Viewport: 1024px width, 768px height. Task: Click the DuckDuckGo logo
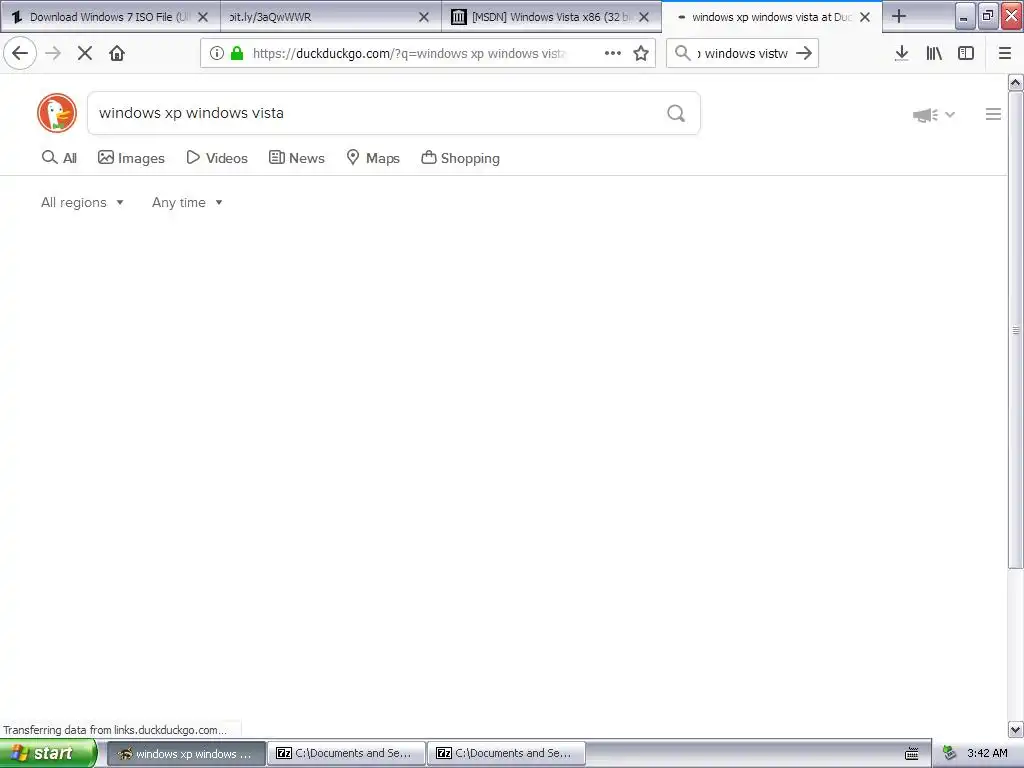[x=57, y=113]
